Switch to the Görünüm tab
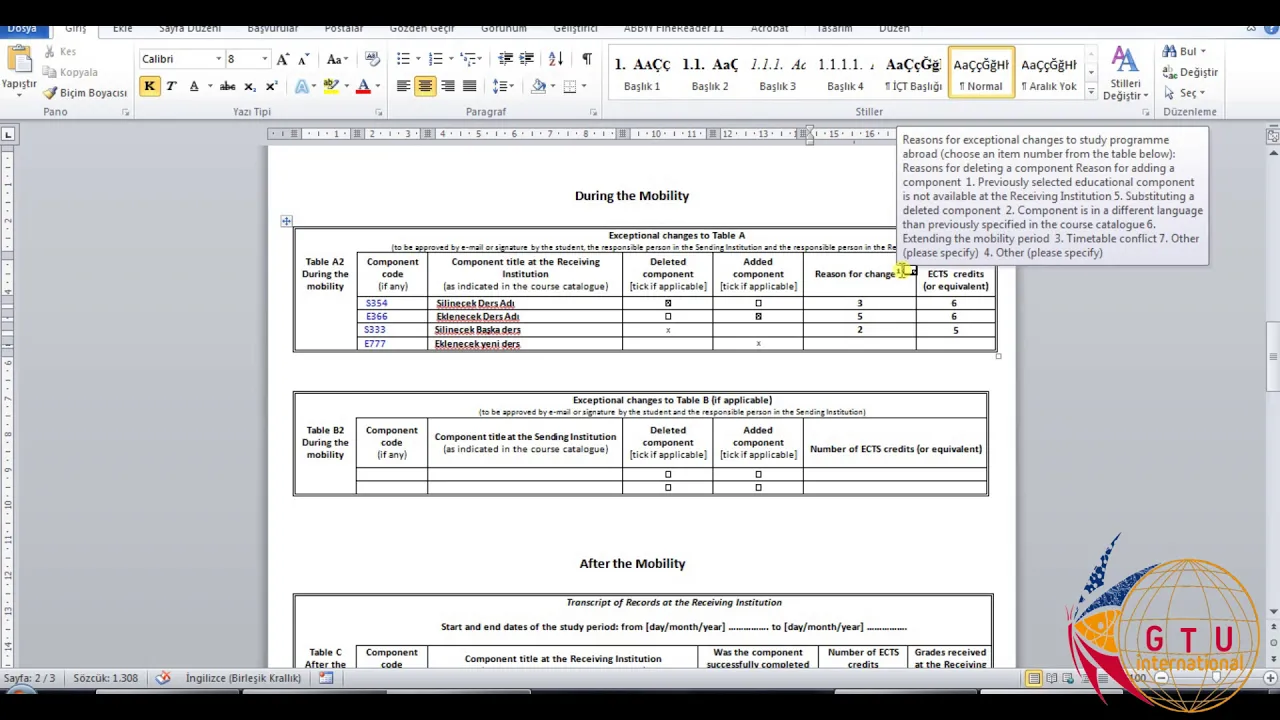Image resolution: width=1280 pixels, height=720 pixels. (x=504, y=29)
